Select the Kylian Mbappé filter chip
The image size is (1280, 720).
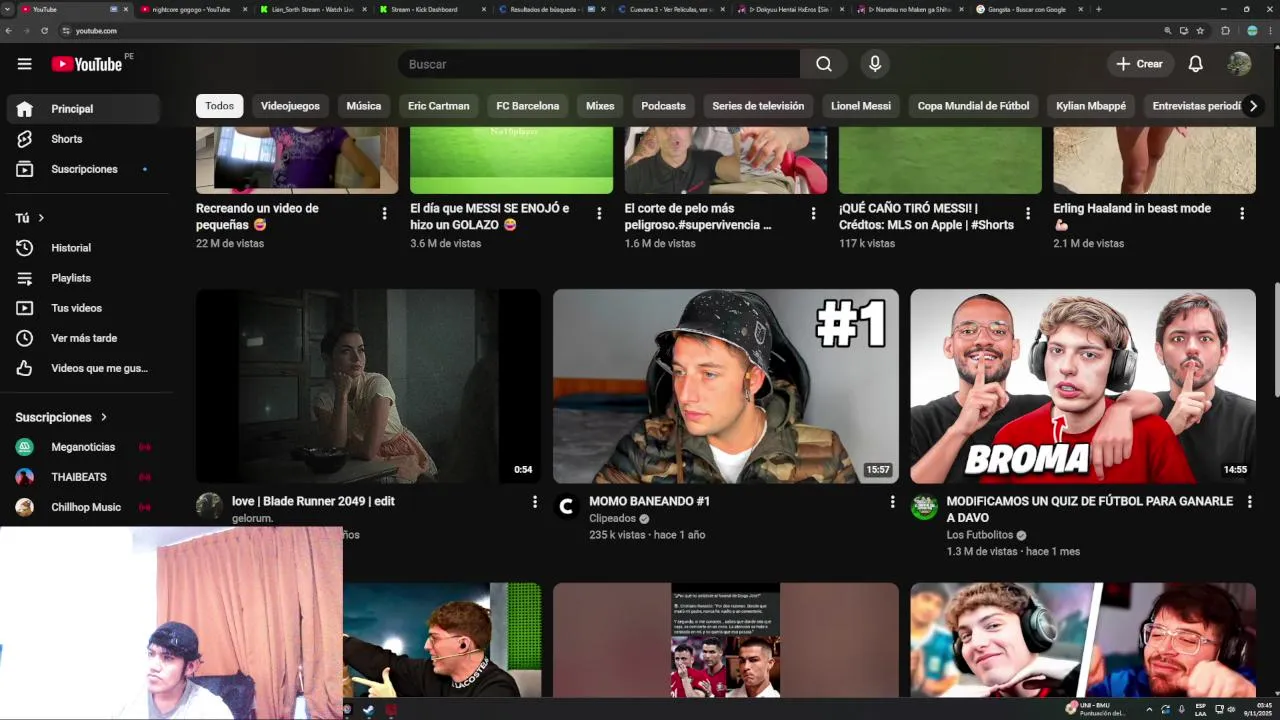pos(1091,106)
